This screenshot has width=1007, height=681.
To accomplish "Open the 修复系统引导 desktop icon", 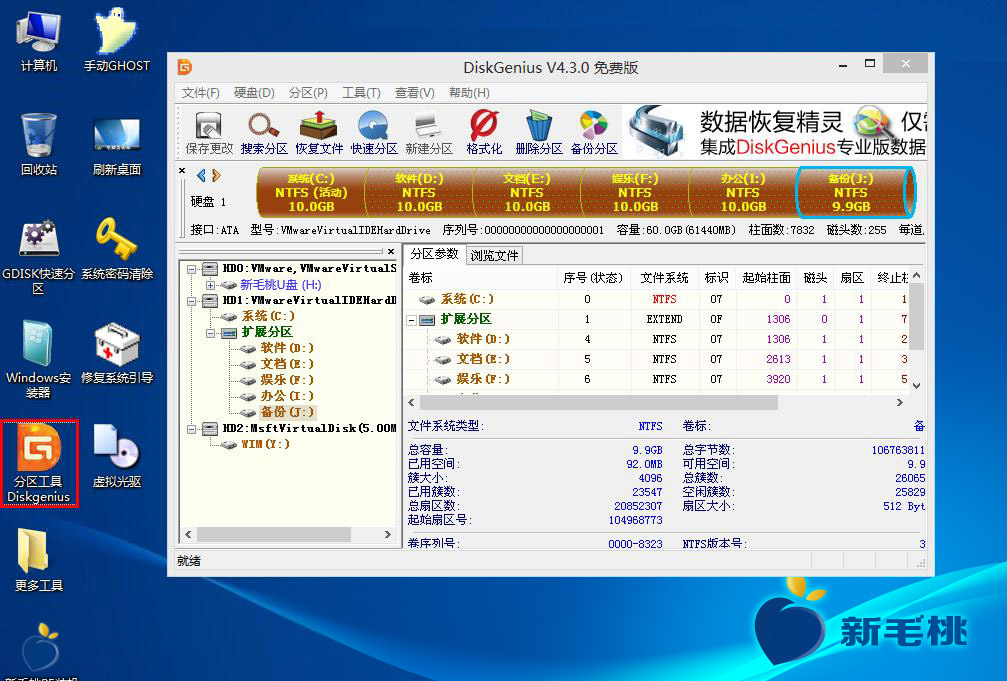I will [x=117, y=353].
